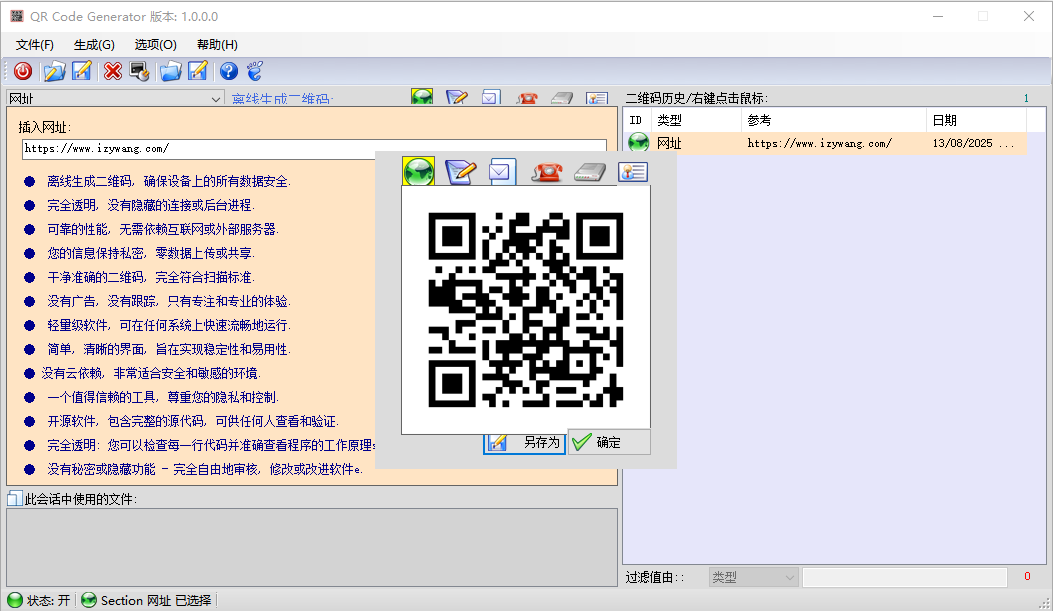Select the green globe URL icon in QR popup
Image resolution: width=1053 pixels, height=611 pixels.
418,172
